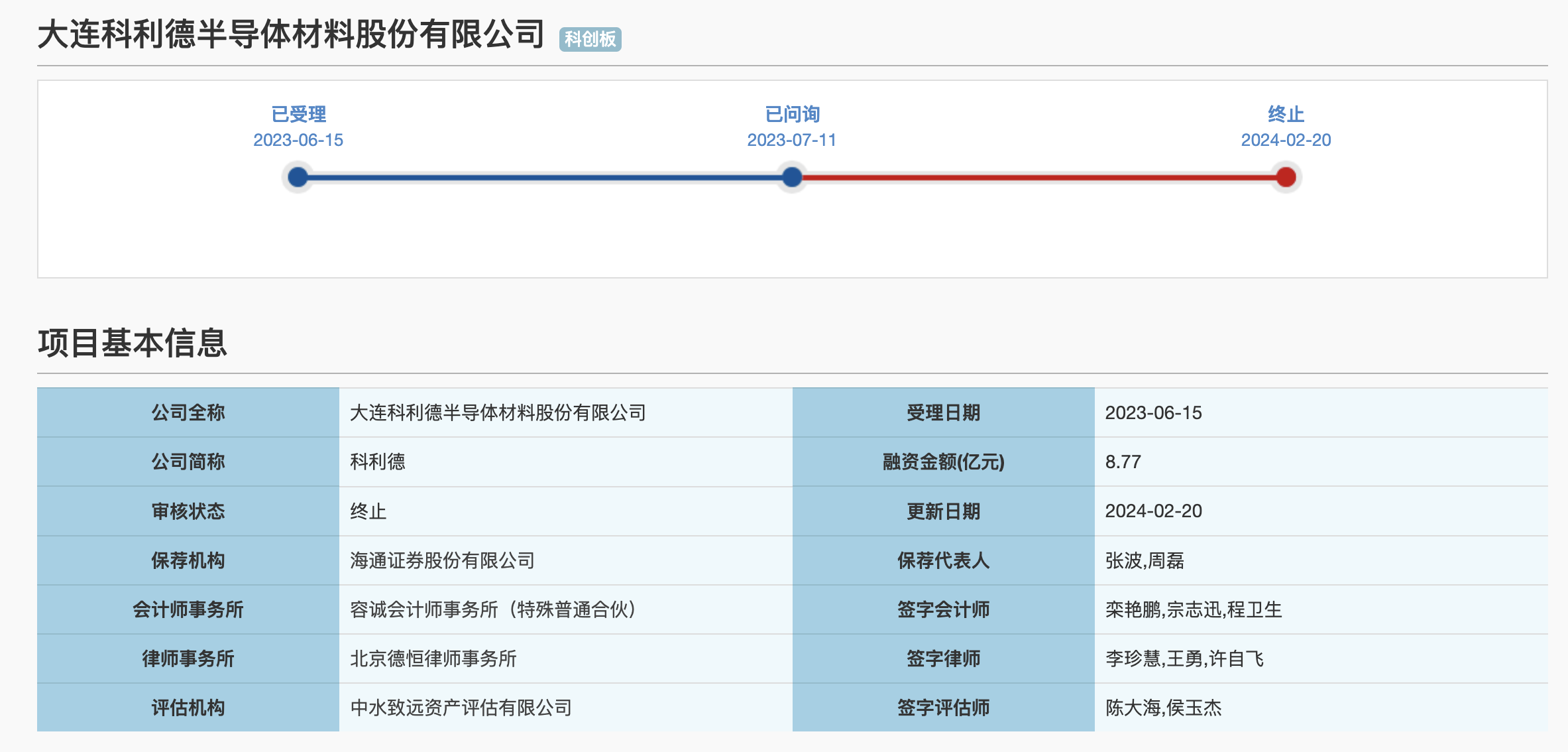Click the 已问询 timeline dot
The width and height of the screenshot is (1568, 752).
click(x=792, y=177)
